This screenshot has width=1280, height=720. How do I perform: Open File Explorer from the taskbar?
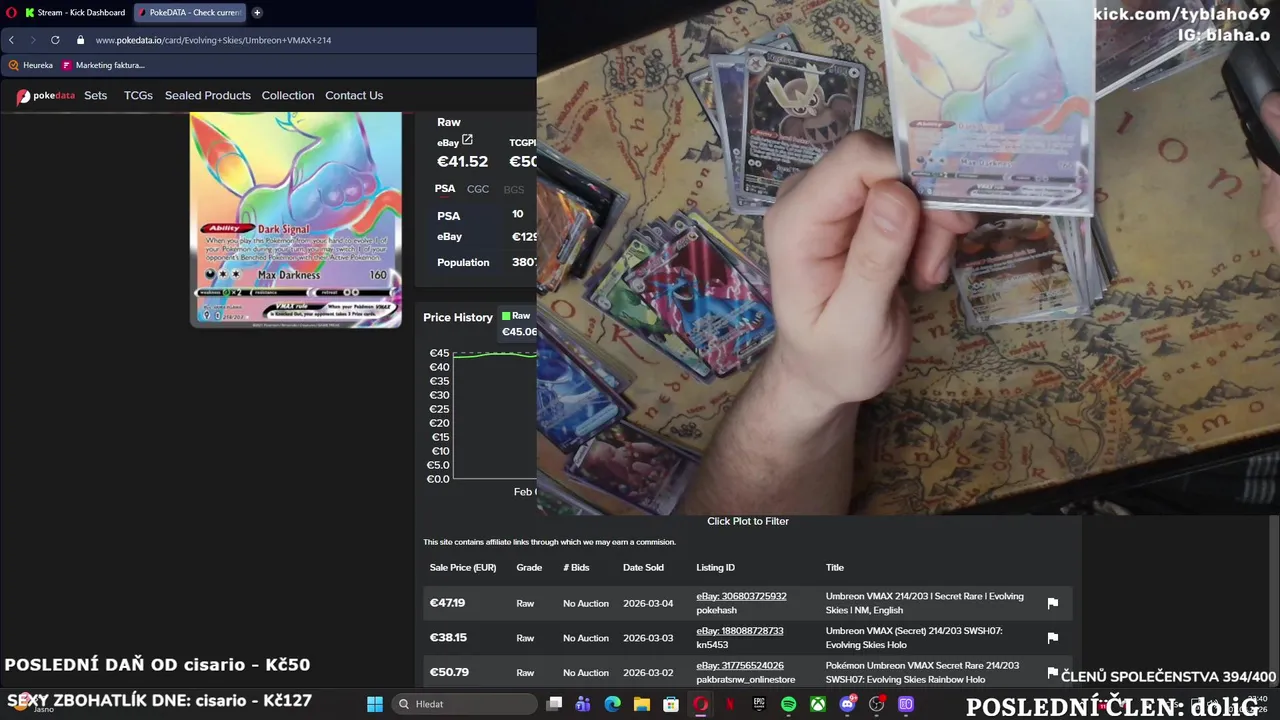[x=642, y=704]
